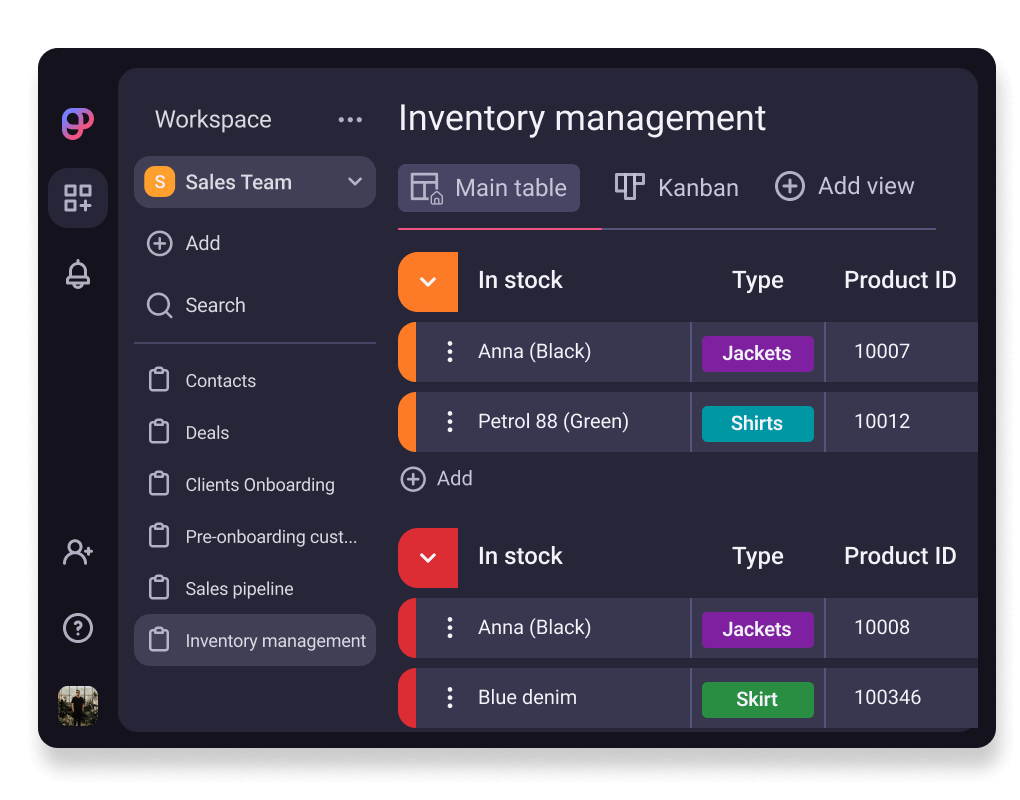Click the app logo in the sidebar
The height and width of the screenshot is (800, 1020).
coord(78,124)
